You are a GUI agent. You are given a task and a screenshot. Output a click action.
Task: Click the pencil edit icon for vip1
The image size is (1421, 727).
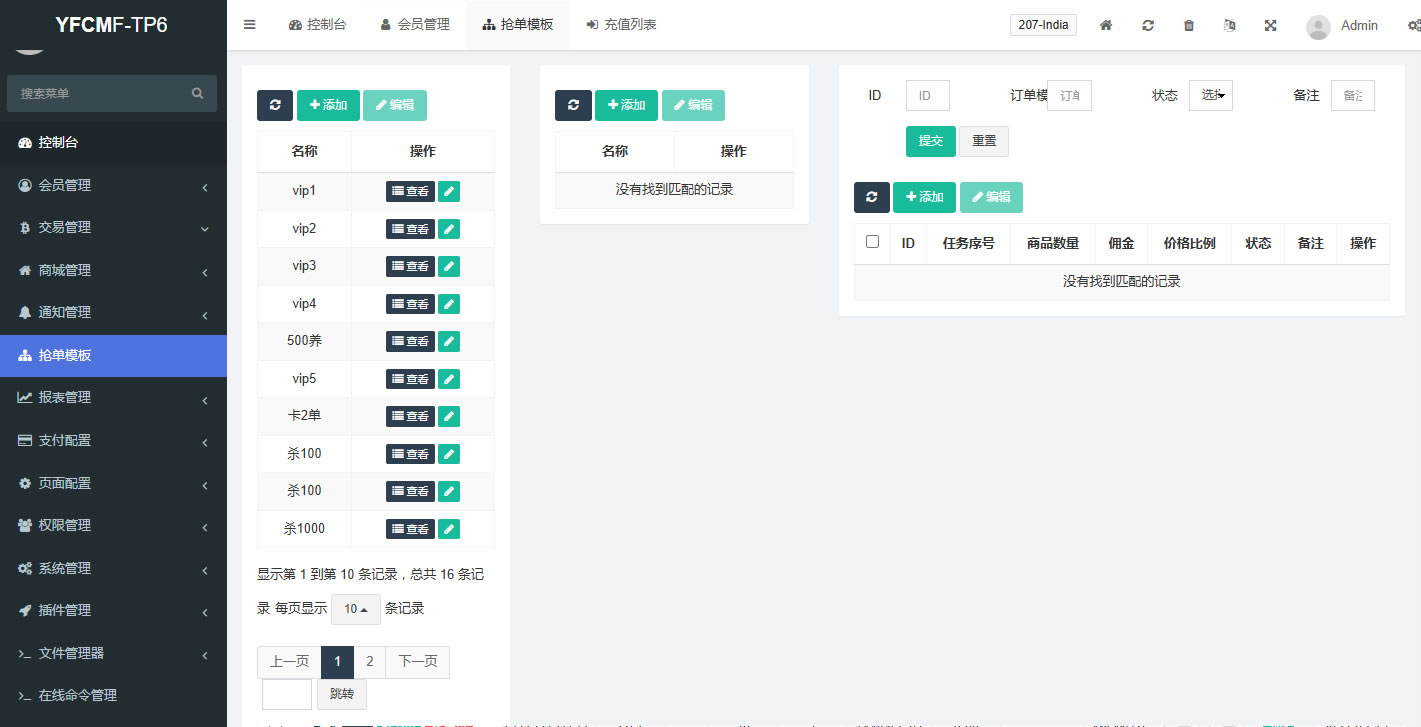[449, 191]
